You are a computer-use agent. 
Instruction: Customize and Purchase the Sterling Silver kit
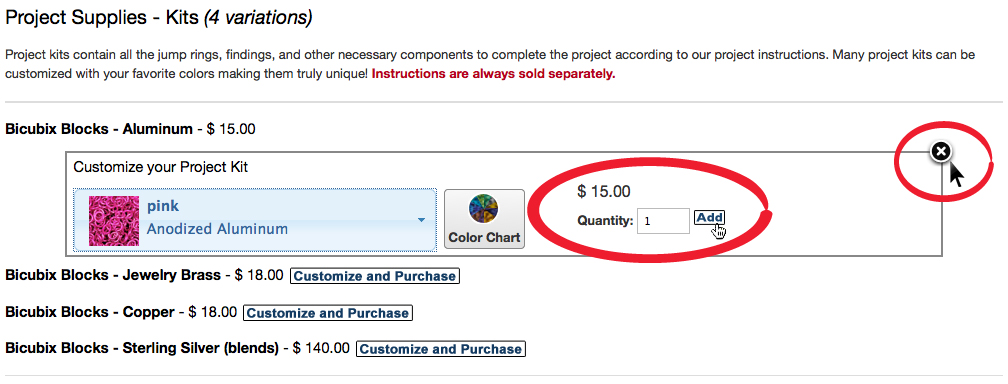[441, 349]
